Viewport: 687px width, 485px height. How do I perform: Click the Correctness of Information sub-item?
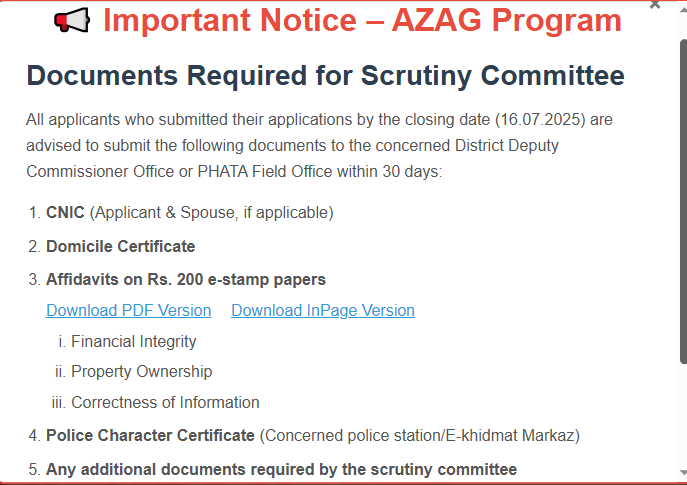tap(165, 402)
